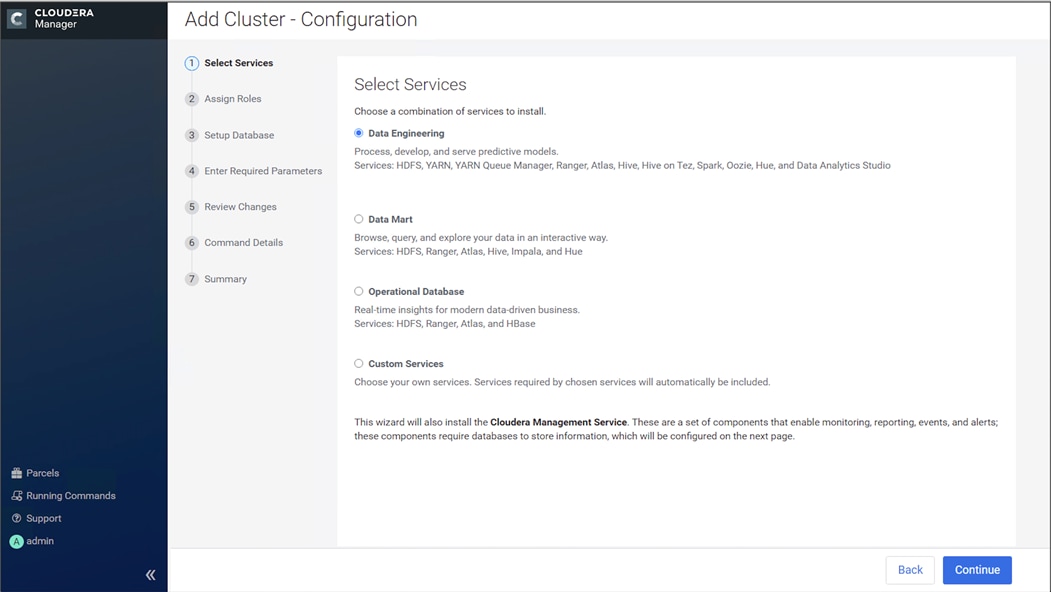Viewport: 1051px width, 592px height.
Task: Click 'Add Cluster - Configuration' page title
Action: (x=301, y=19)
